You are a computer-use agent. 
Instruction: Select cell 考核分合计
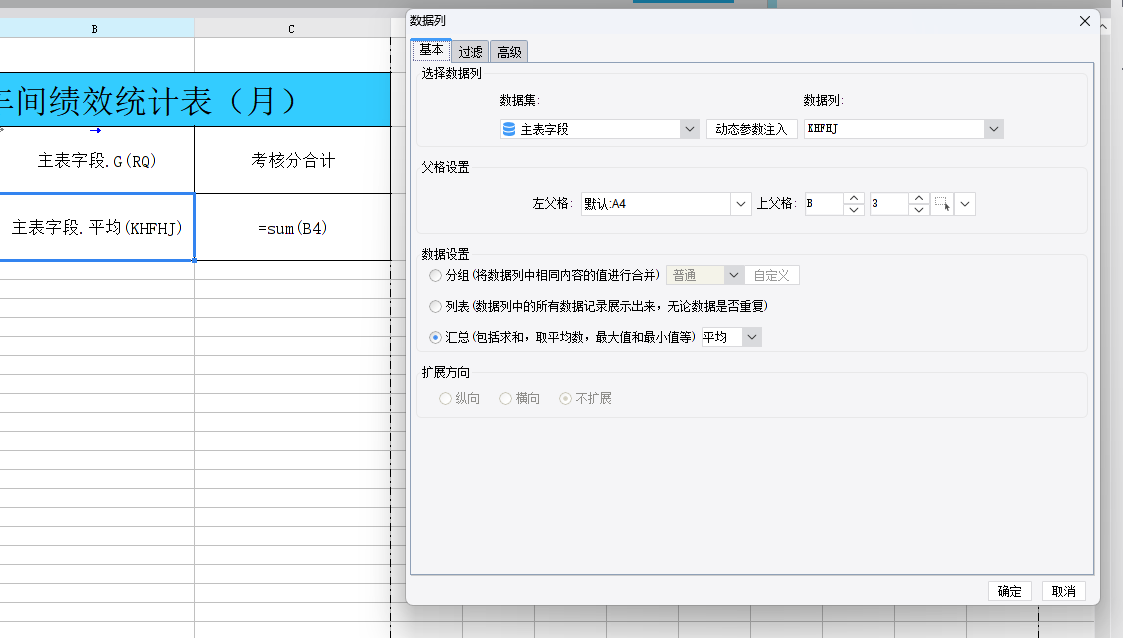[x=293, y=160]
